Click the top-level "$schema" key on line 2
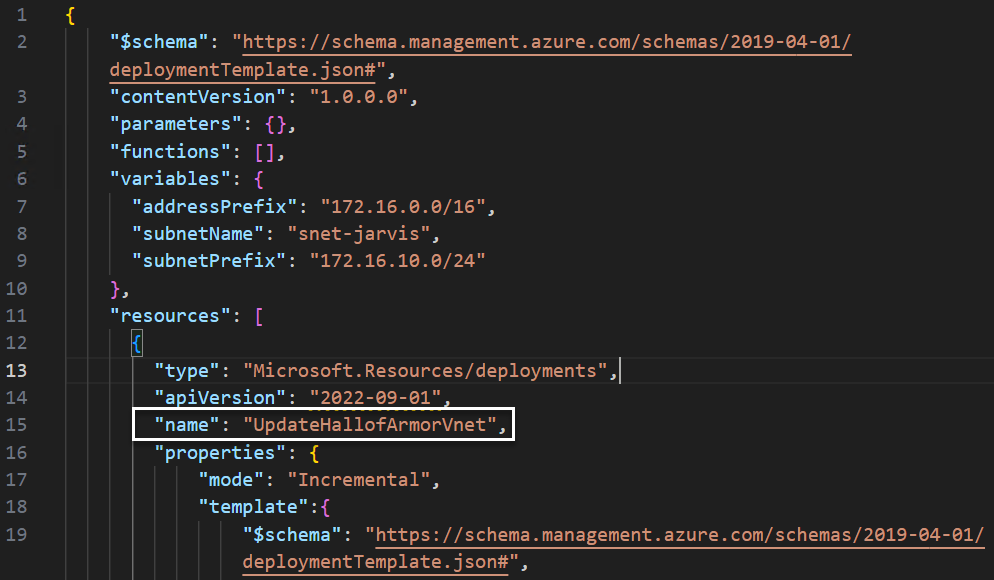 tap(159, 42)
